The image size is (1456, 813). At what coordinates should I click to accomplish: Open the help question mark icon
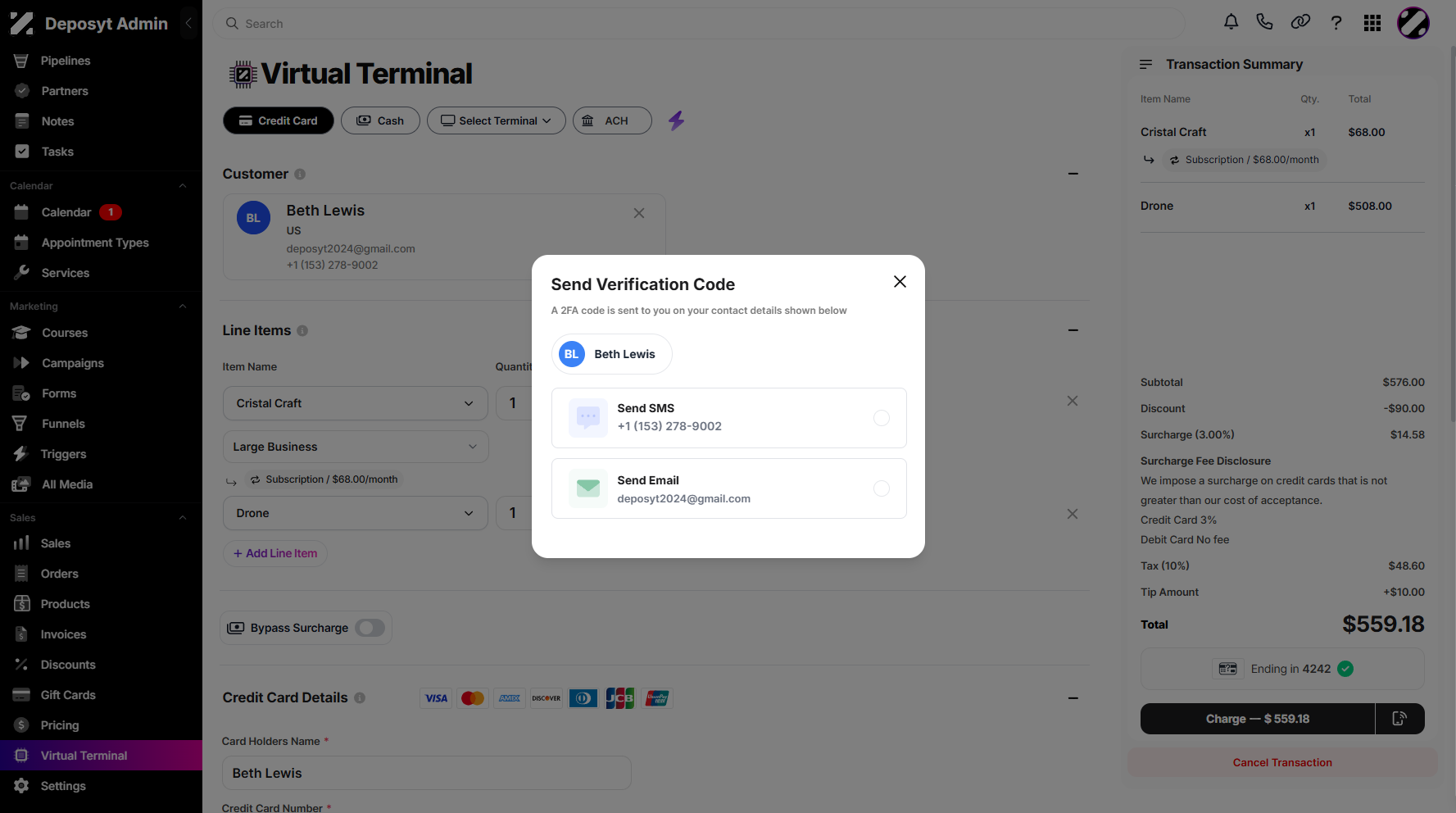coord(1336,23)
